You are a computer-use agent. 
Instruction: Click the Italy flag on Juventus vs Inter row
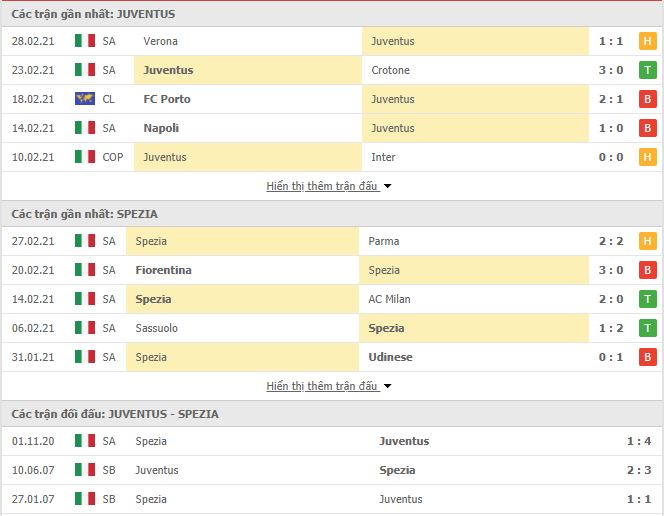coord(85,157)
